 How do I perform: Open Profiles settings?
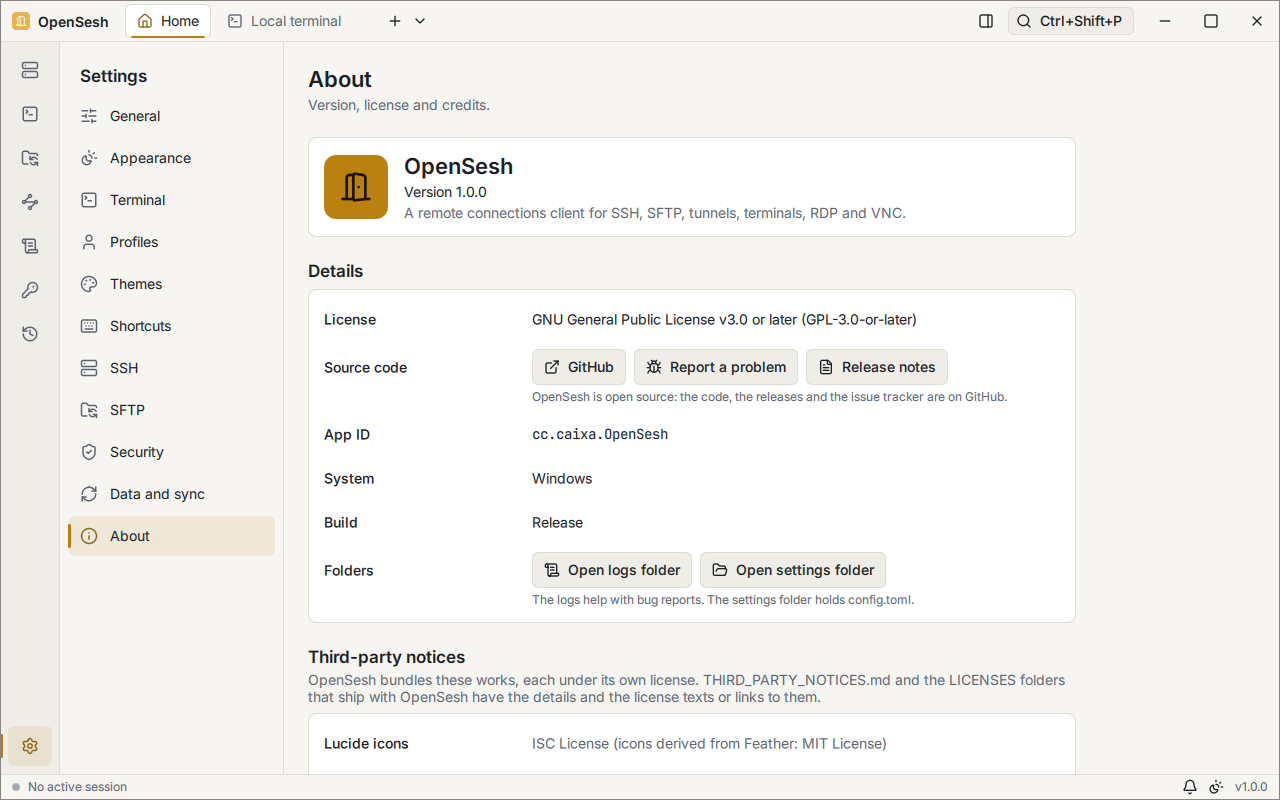click(171, 242)
